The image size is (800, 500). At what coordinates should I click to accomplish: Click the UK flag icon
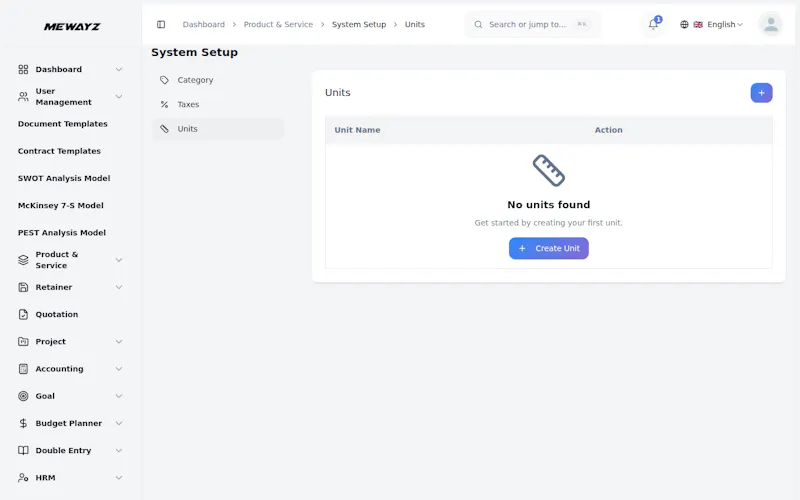(x=698, y=24)
